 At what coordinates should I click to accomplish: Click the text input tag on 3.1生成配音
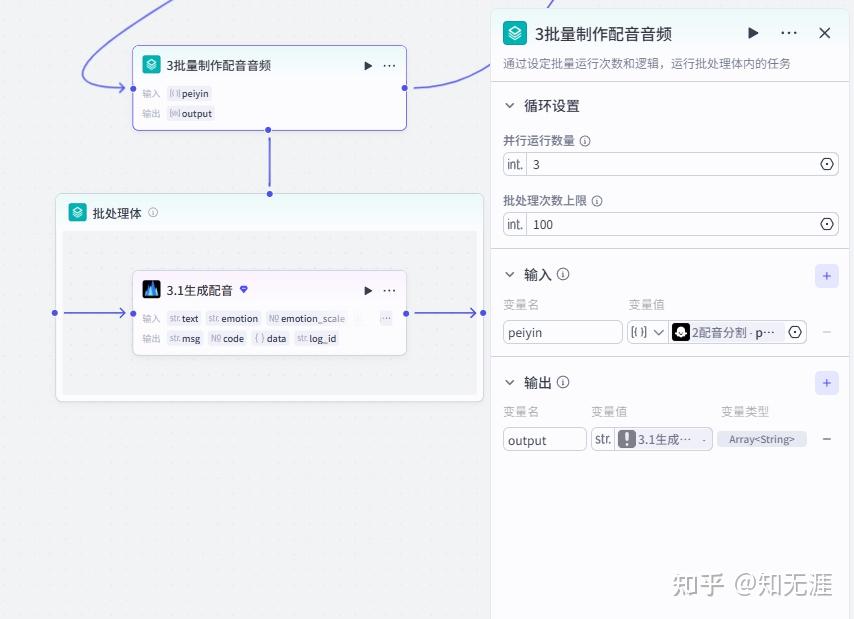184,318
